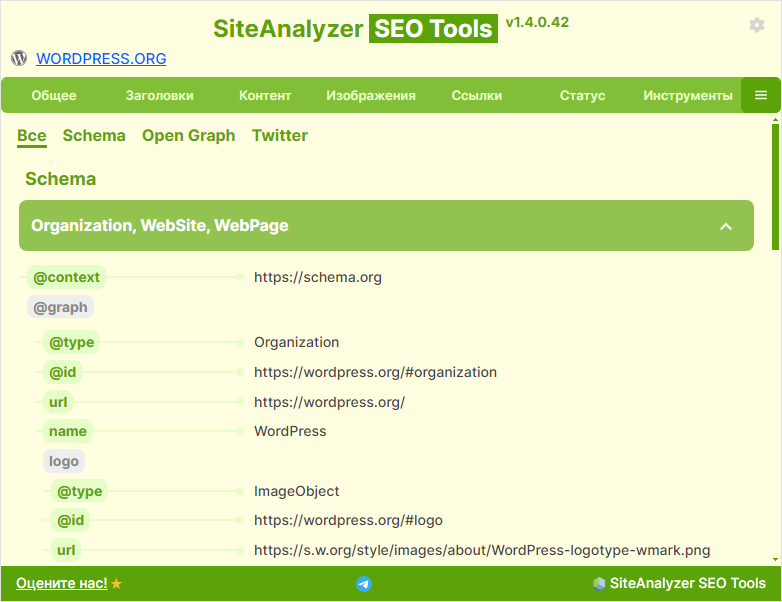This screenshot has width=782, height=602.
Task: Select the Ссылки tab
Action: [x=476, y=95]
